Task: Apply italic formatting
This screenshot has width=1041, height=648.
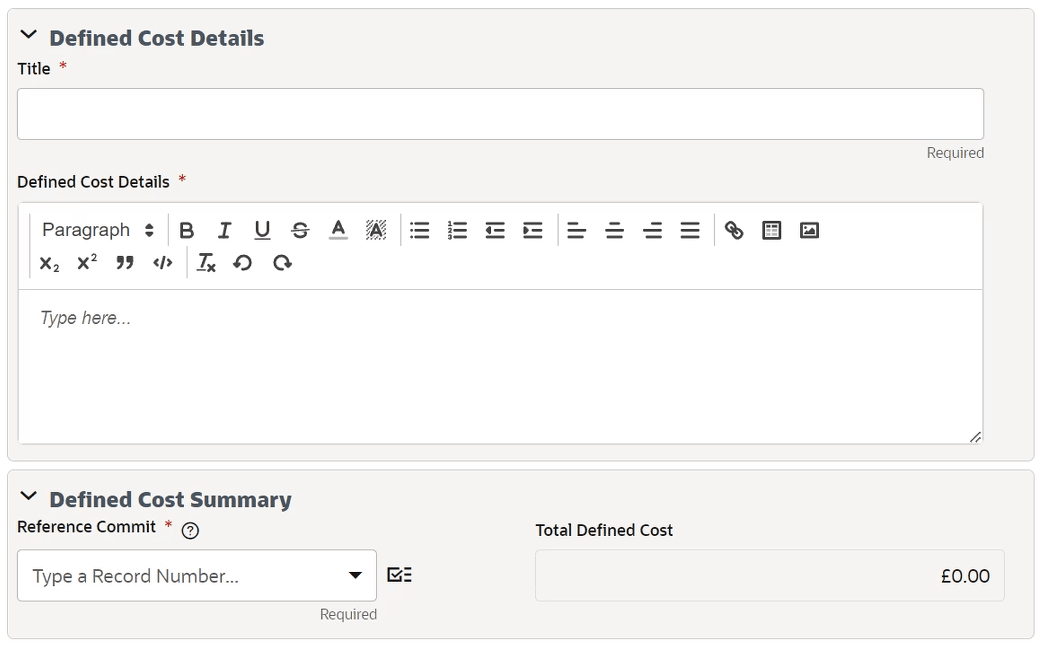Action: 224,230
